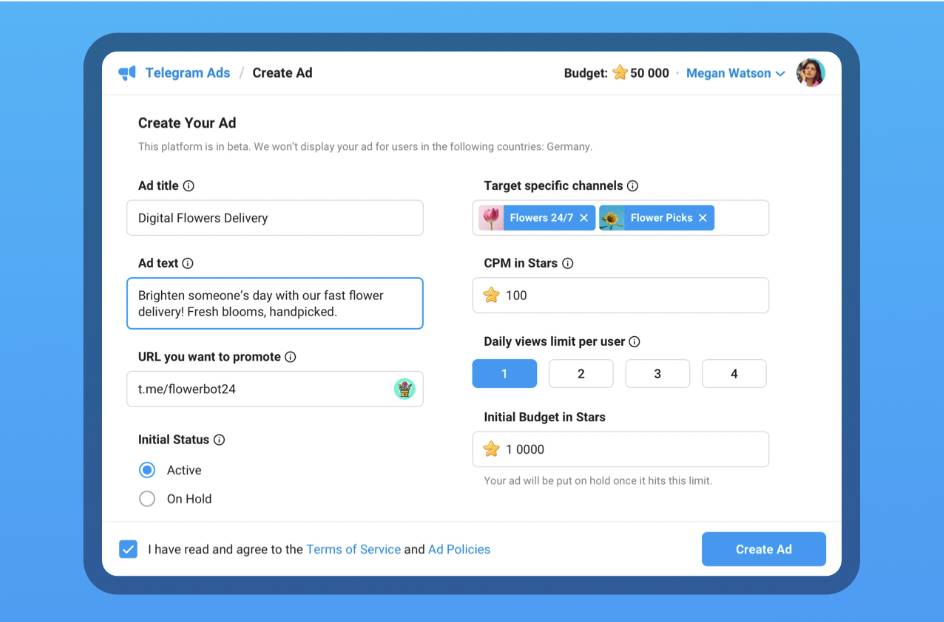Open the Terms of Service link
Screen dimensions: 944x622
353,549
